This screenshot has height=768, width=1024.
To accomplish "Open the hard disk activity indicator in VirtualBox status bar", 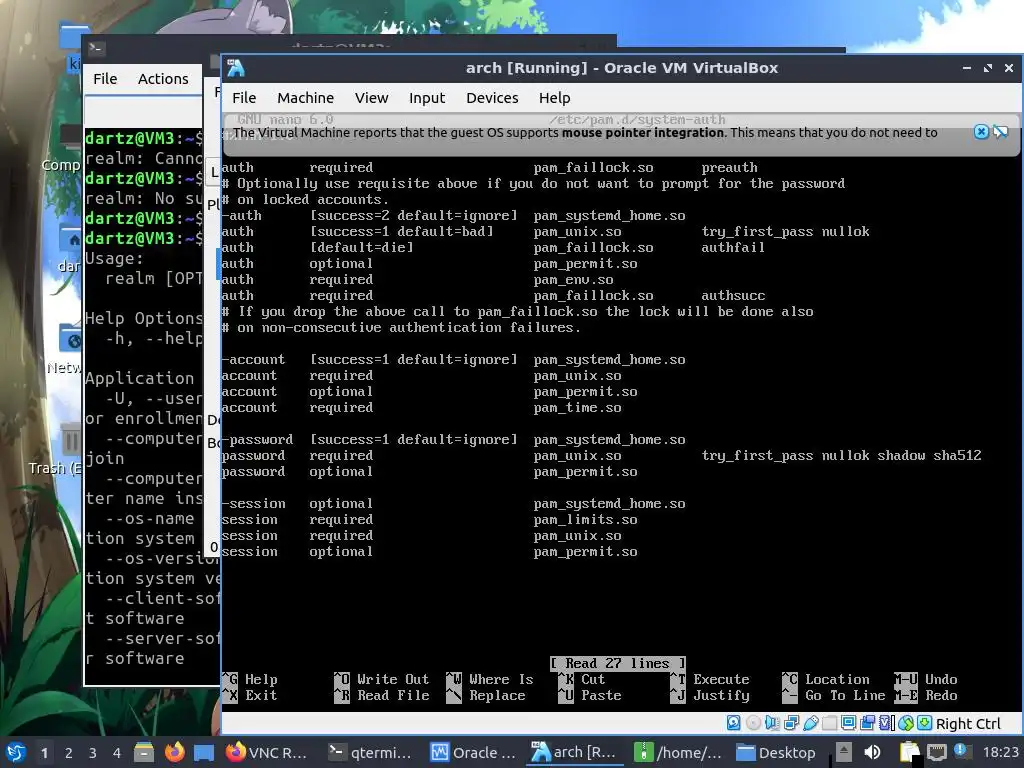I will point(733,723).
